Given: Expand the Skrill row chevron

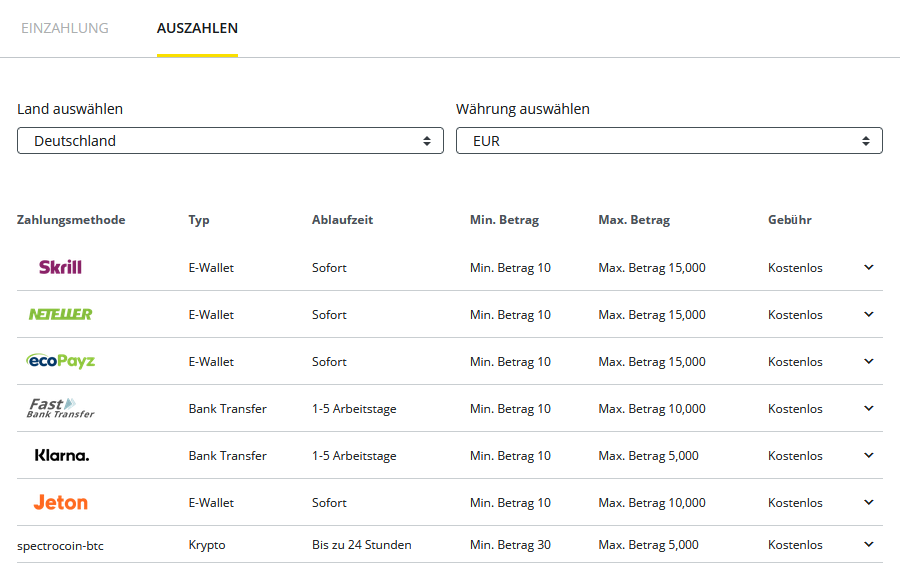Looking at the screenshot, I should (869, 267).
